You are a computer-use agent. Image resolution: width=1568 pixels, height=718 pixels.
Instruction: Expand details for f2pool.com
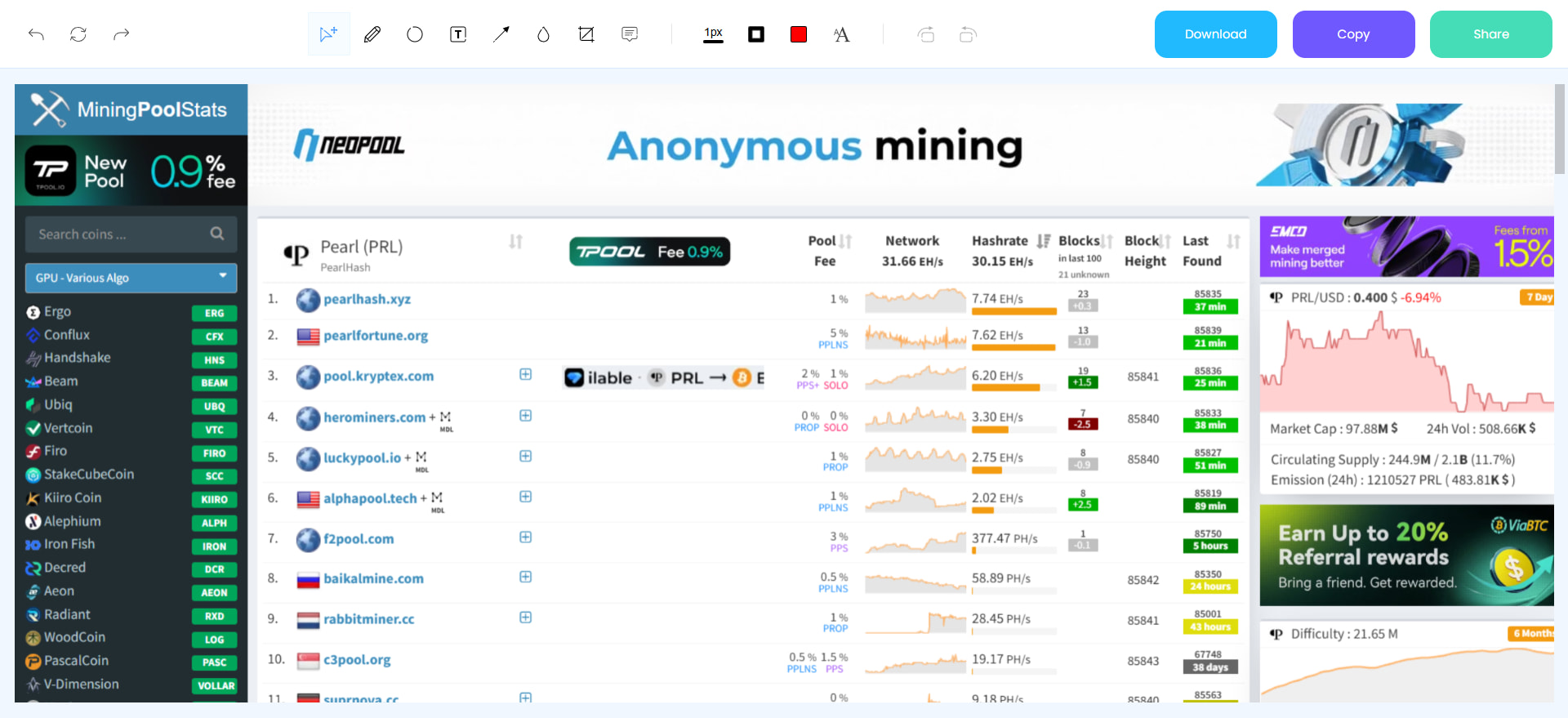click(x=526, y=537)
